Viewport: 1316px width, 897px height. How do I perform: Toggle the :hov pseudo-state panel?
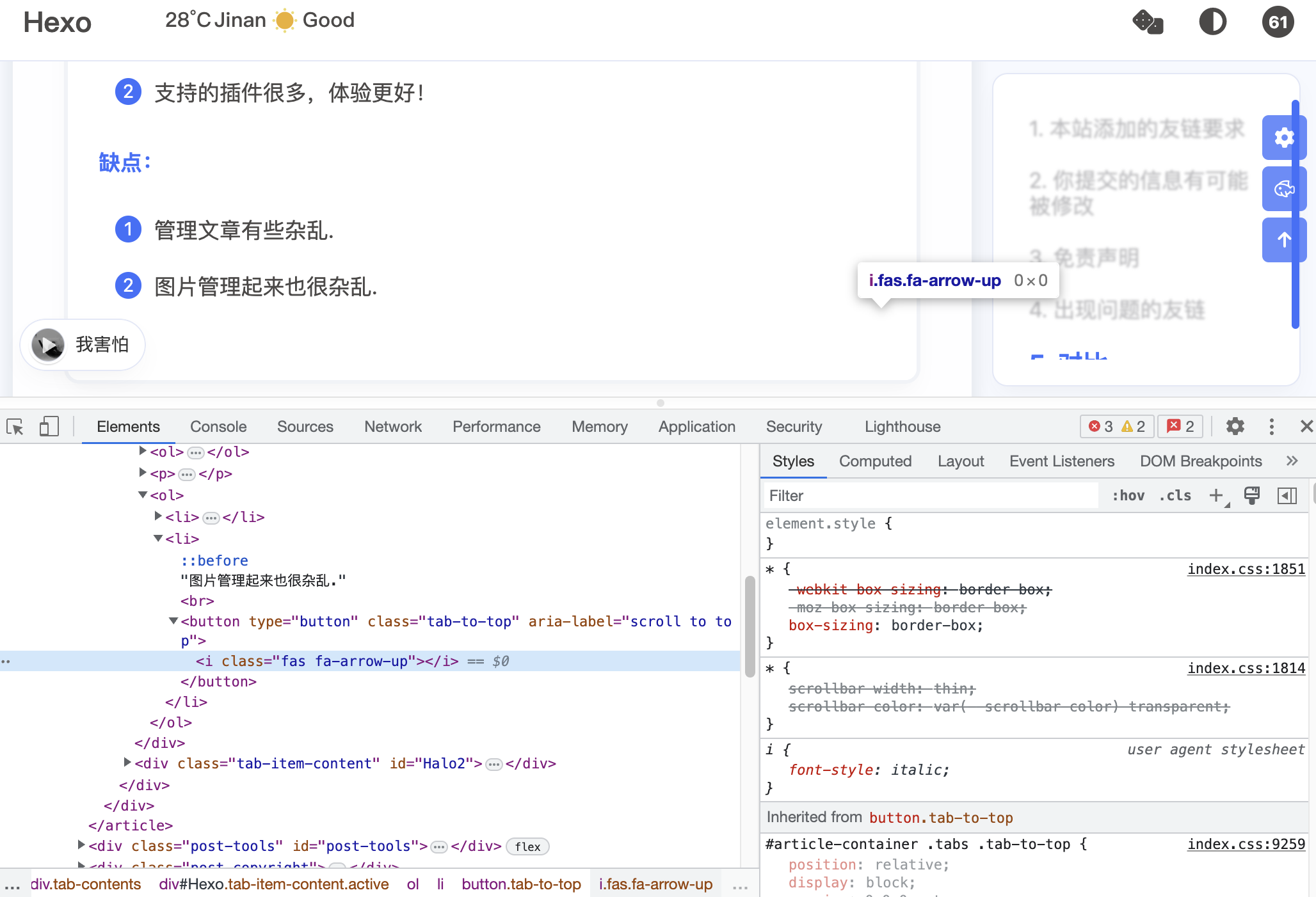tap(1128, 495)
